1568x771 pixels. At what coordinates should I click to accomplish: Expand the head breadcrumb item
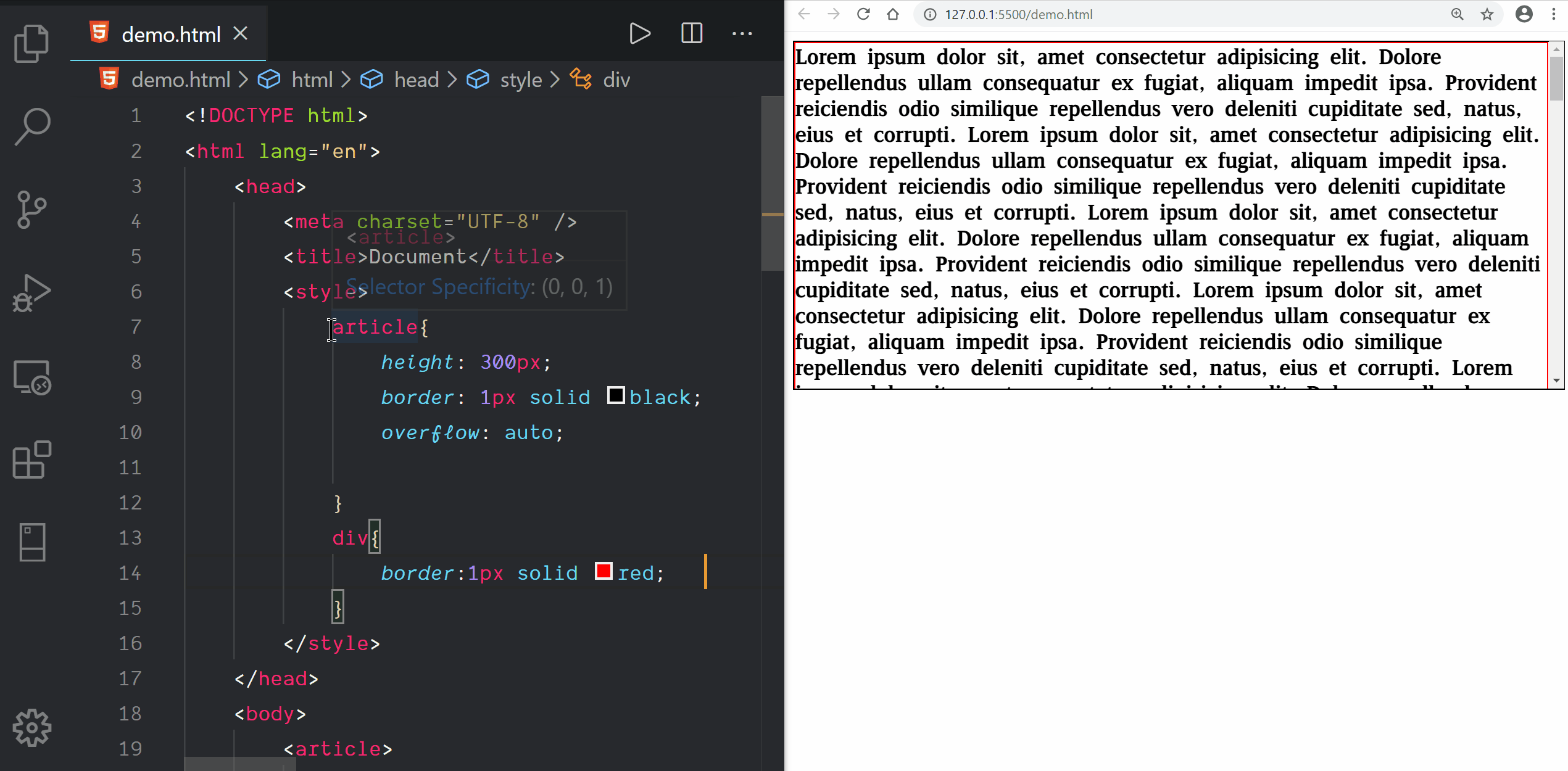pos(416,80)
